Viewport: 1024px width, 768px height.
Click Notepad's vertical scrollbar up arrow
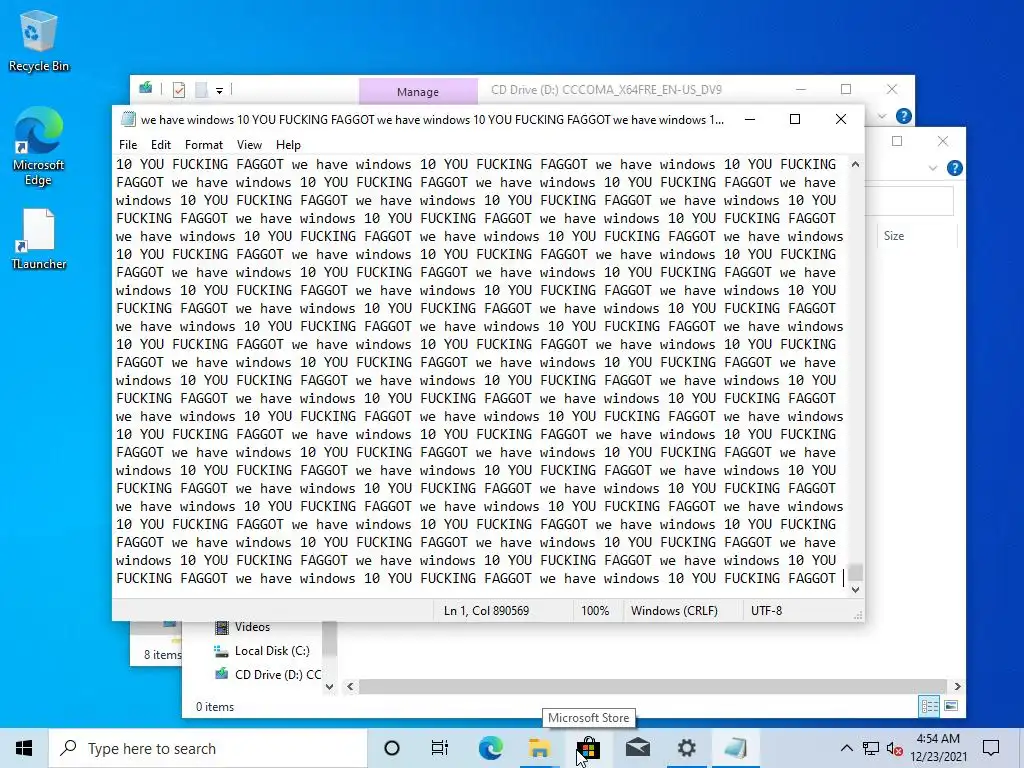coord(855,165)
